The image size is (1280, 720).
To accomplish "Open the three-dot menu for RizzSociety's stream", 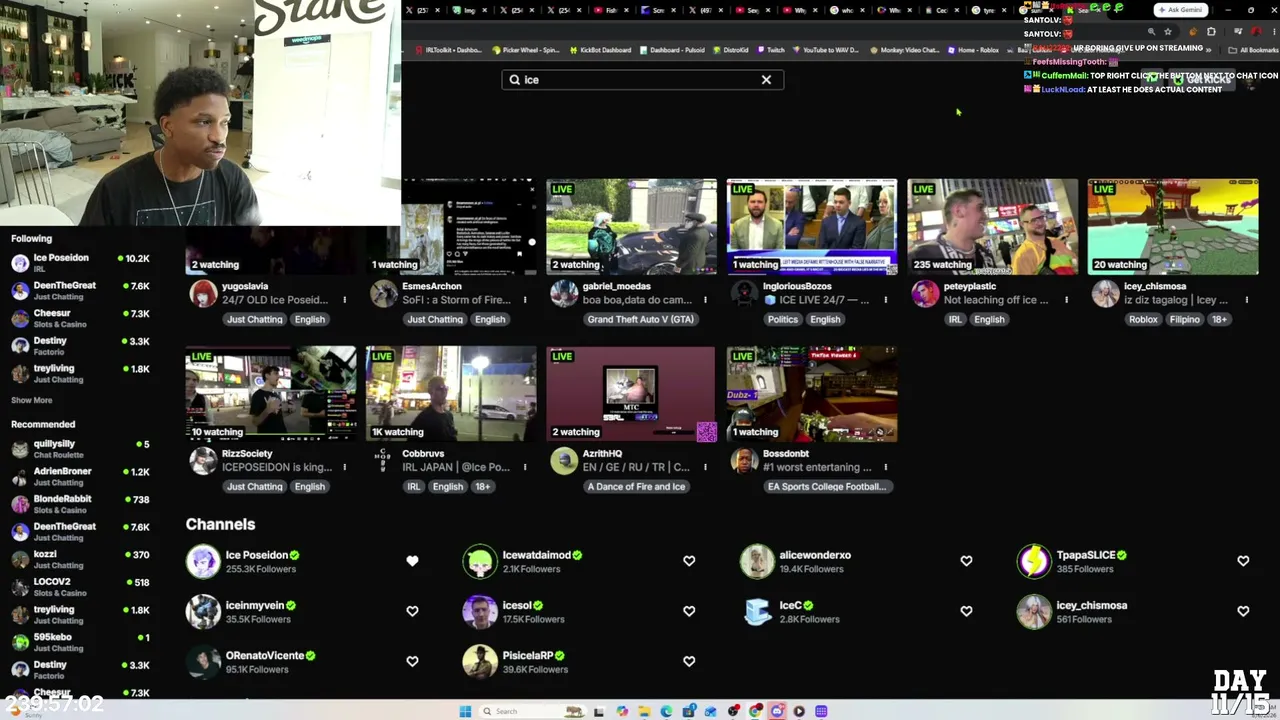I will click(344, 467).
